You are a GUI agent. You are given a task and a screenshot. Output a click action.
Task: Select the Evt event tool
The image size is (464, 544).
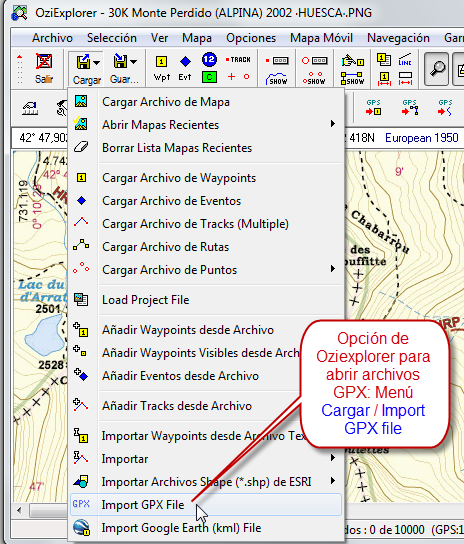click(x=185, y=69)
